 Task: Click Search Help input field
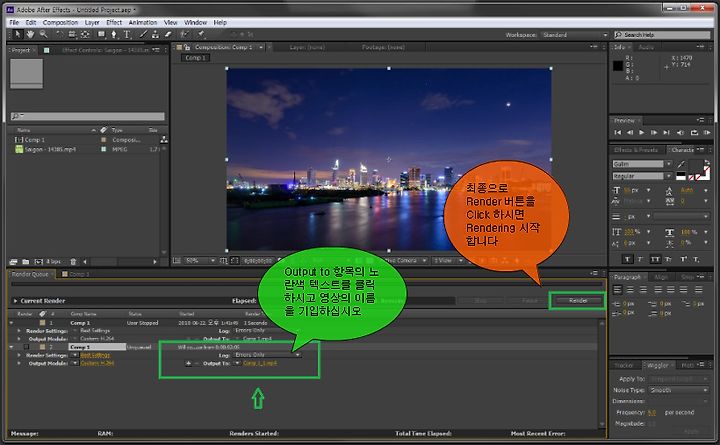click(662, 35)
